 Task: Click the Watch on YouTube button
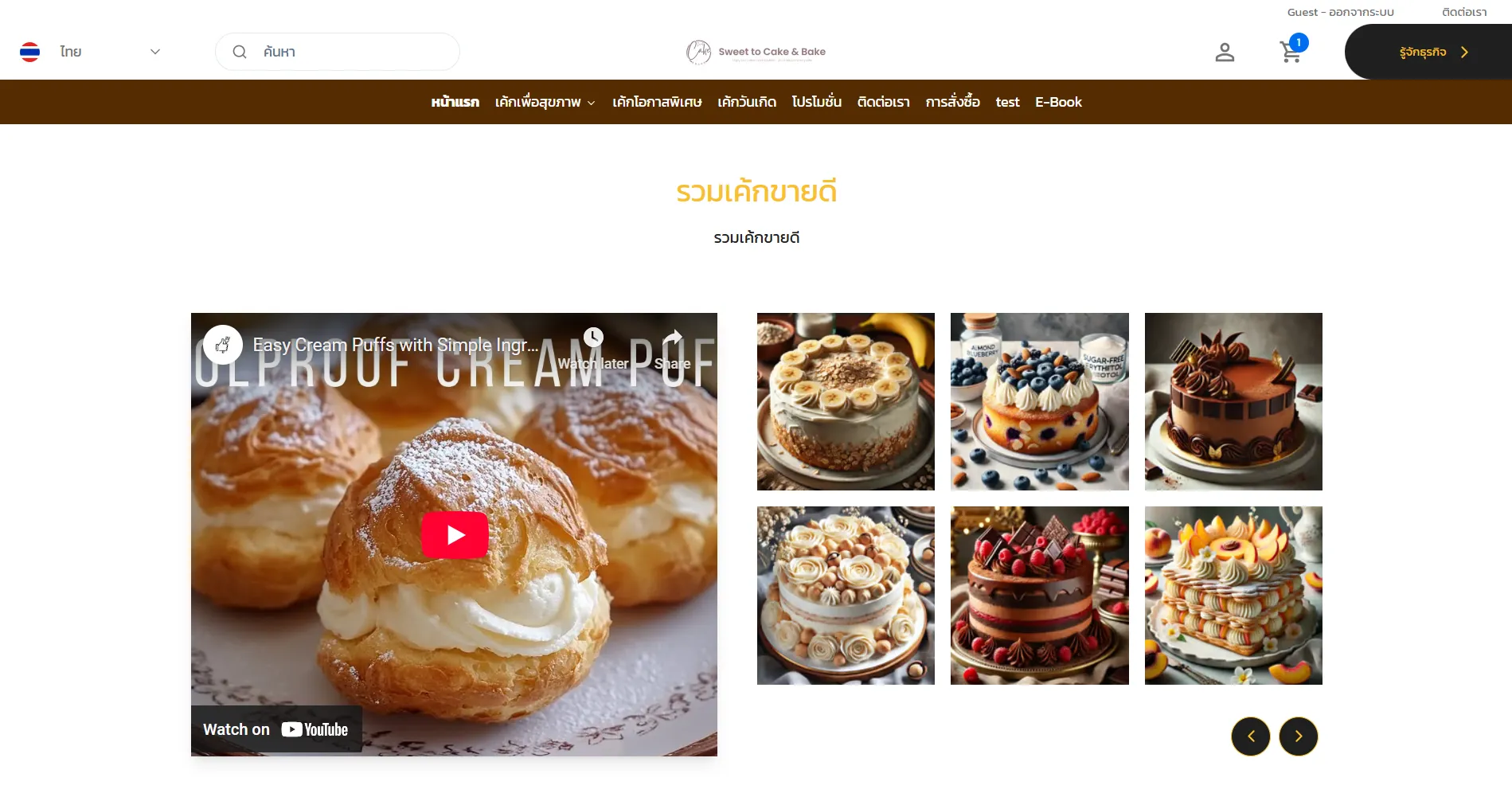[x=276, y=729]
